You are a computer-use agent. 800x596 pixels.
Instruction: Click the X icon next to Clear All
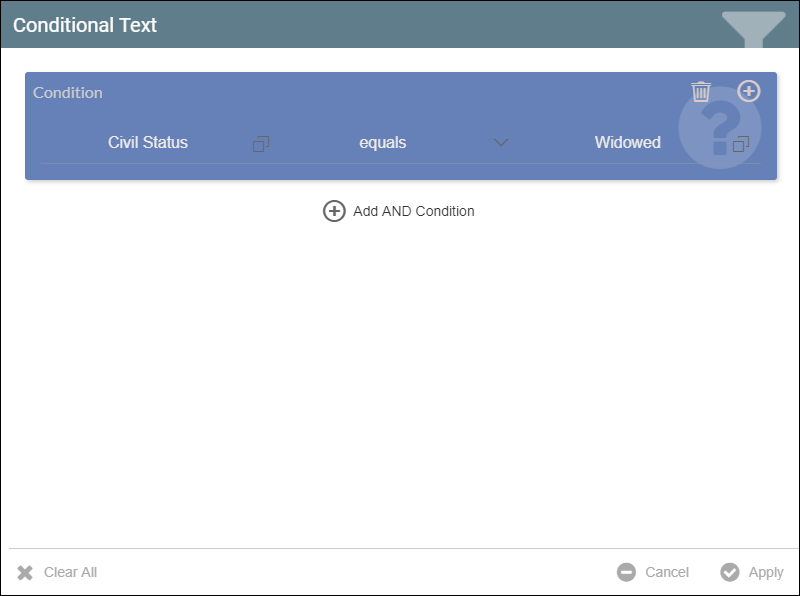pos(25,573)
